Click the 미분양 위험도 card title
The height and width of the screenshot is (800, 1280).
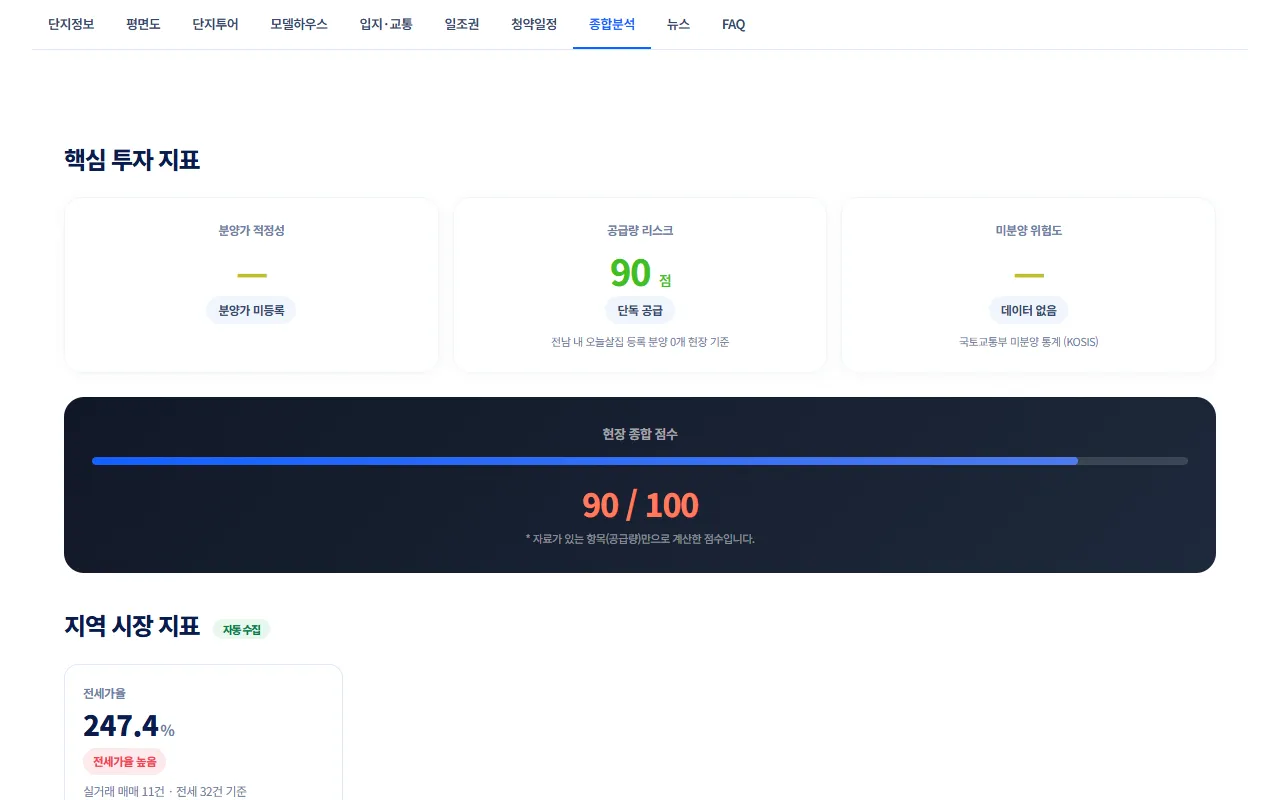(1028, 230)
